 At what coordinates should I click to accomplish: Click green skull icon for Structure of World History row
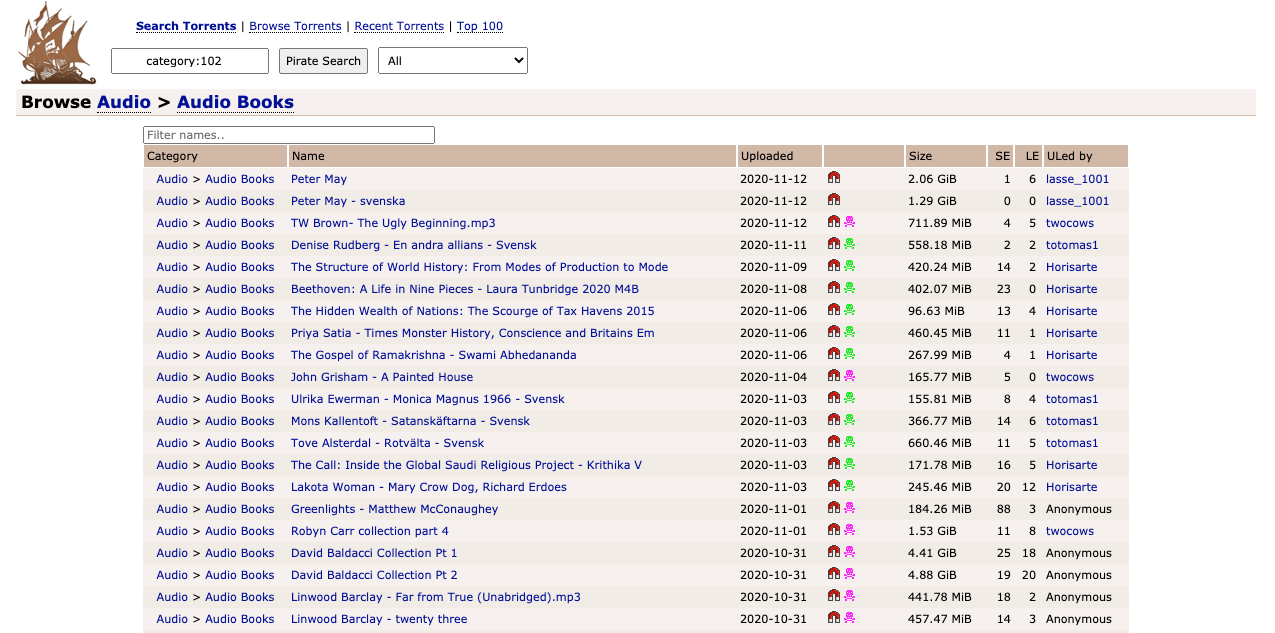click(849, 266)
